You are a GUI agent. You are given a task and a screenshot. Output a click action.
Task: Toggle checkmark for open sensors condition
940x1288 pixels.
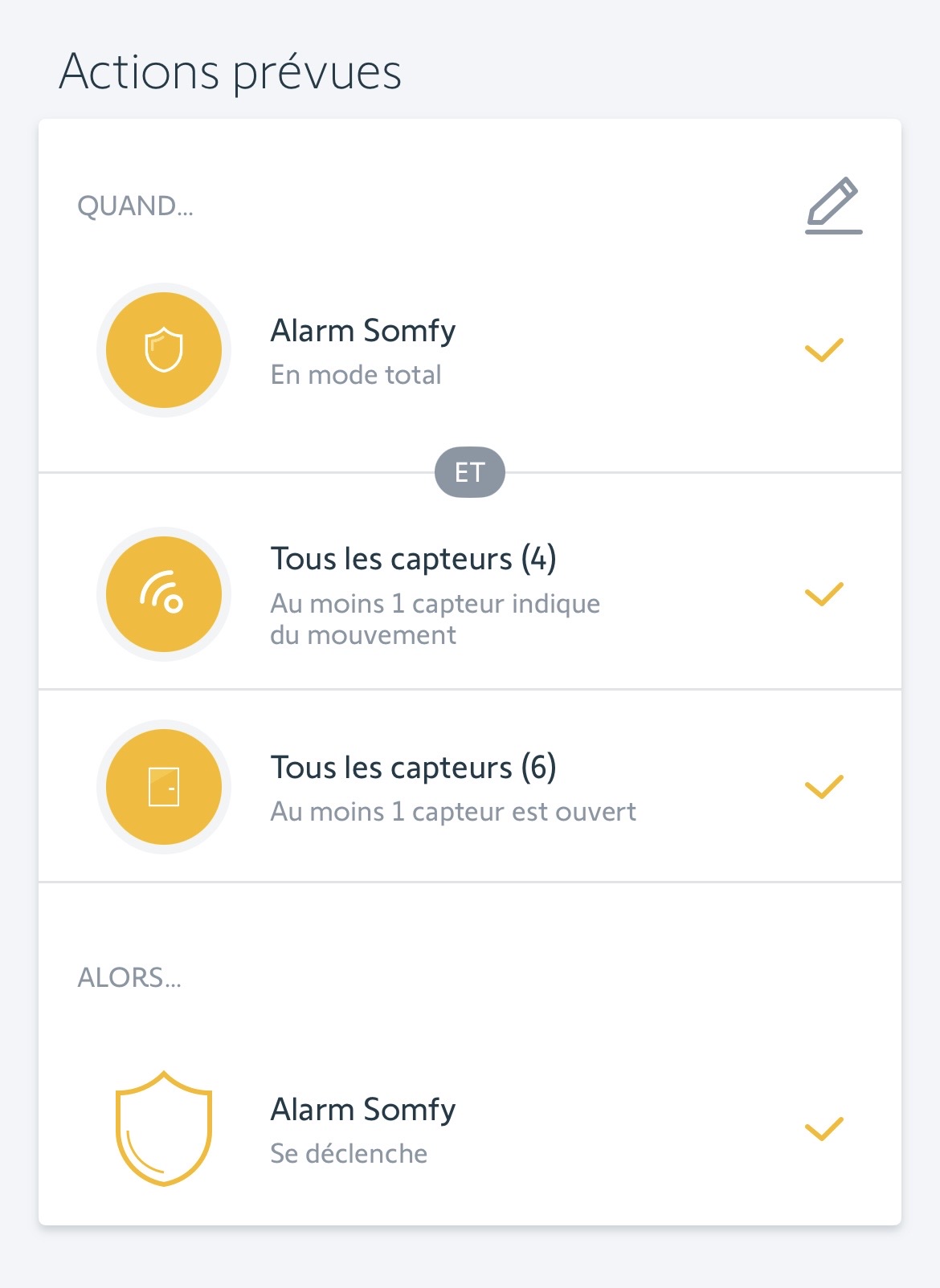[824, 787]
